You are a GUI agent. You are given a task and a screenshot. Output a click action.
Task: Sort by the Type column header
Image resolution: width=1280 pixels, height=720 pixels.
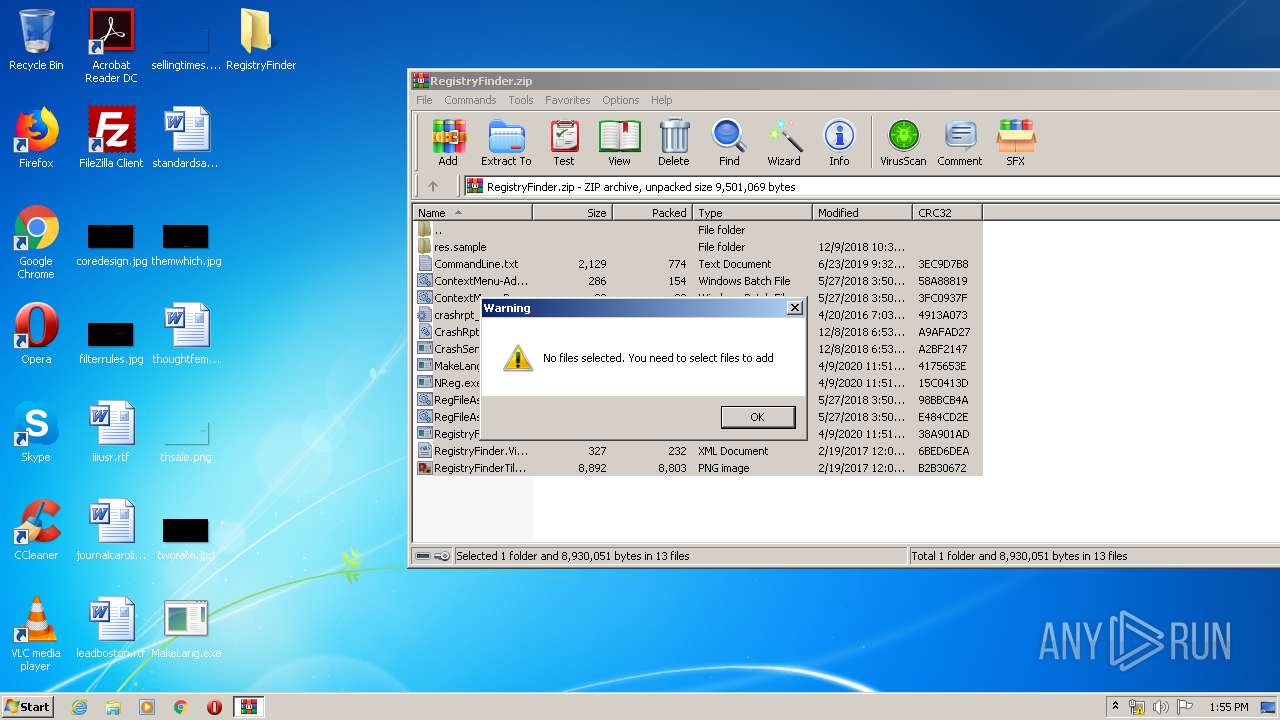[x=752, y=212]
